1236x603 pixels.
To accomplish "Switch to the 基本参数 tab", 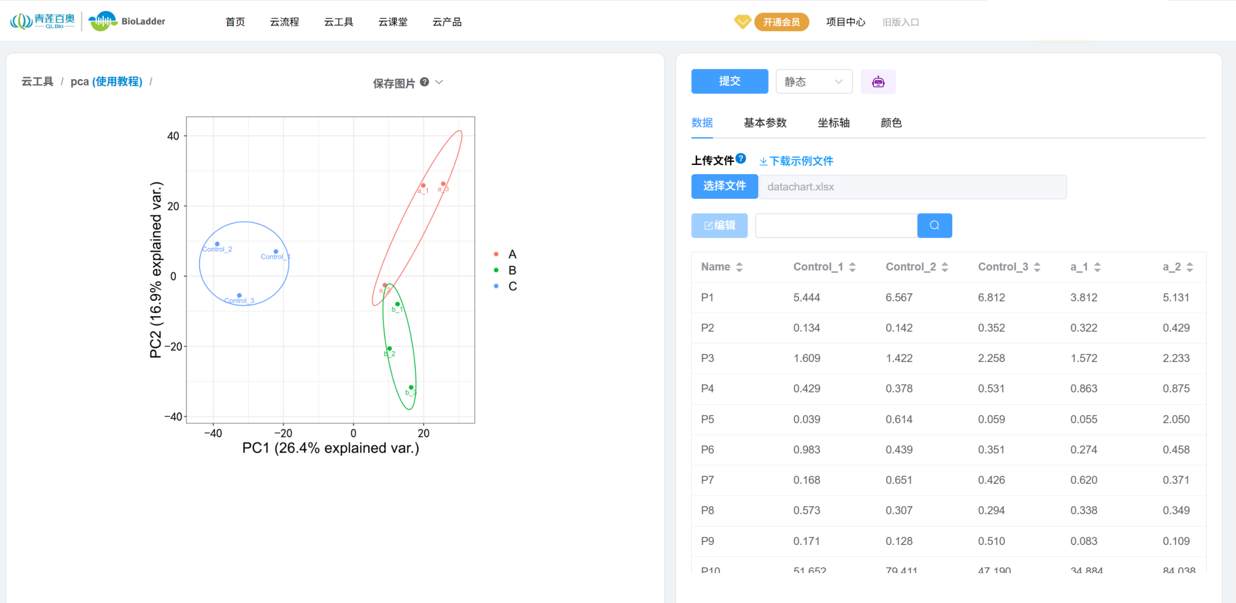I will (765, 123).
